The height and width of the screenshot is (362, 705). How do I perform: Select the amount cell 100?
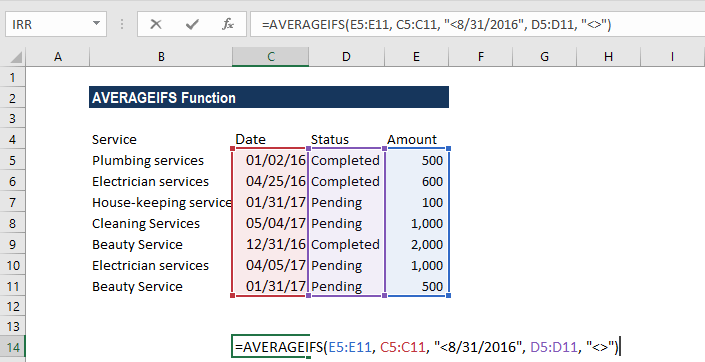(416, 202)
